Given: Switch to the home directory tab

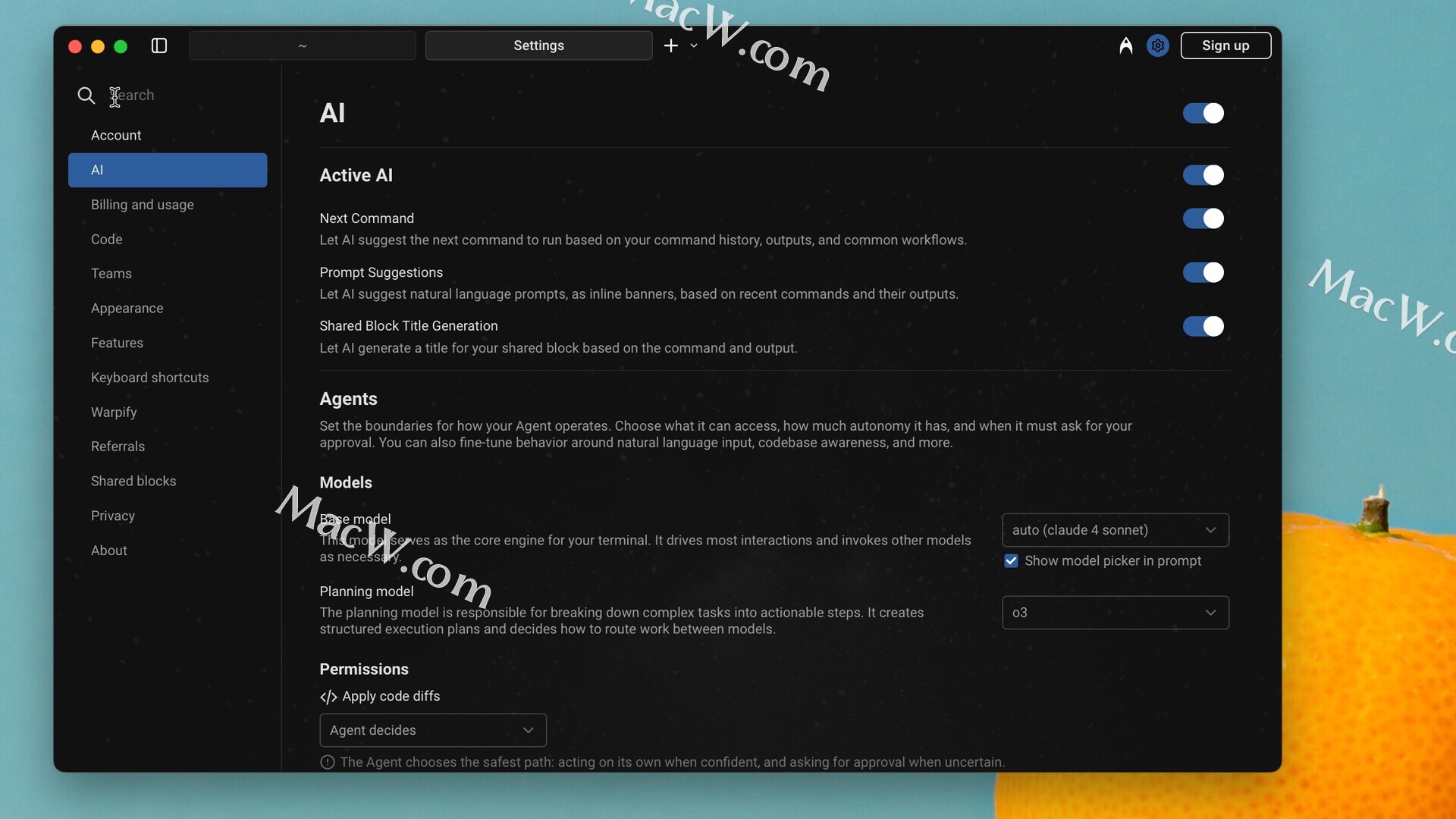Looking at the screenshot, I should click(x=302, y=45).
